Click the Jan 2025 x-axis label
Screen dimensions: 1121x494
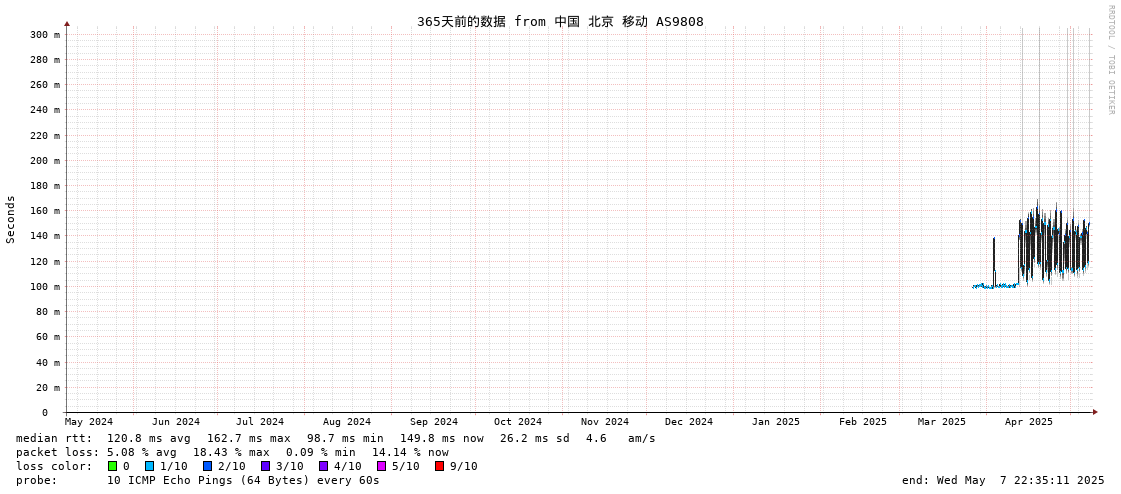(x=776, y=422)
